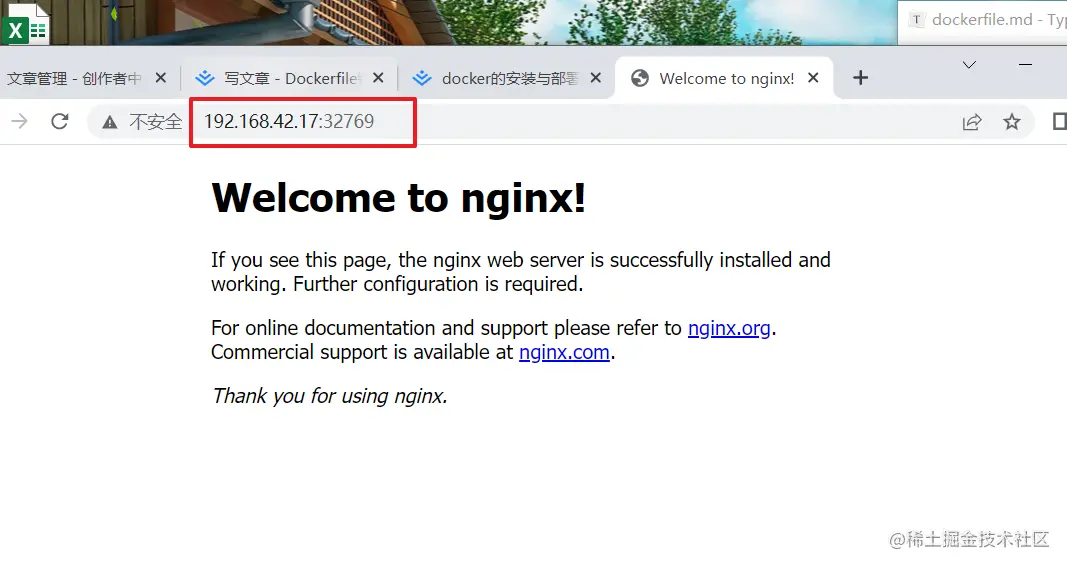Viewport: 1067px width, 567px height.
Task: Open the nginx.org link
Action: pos(729,328)
